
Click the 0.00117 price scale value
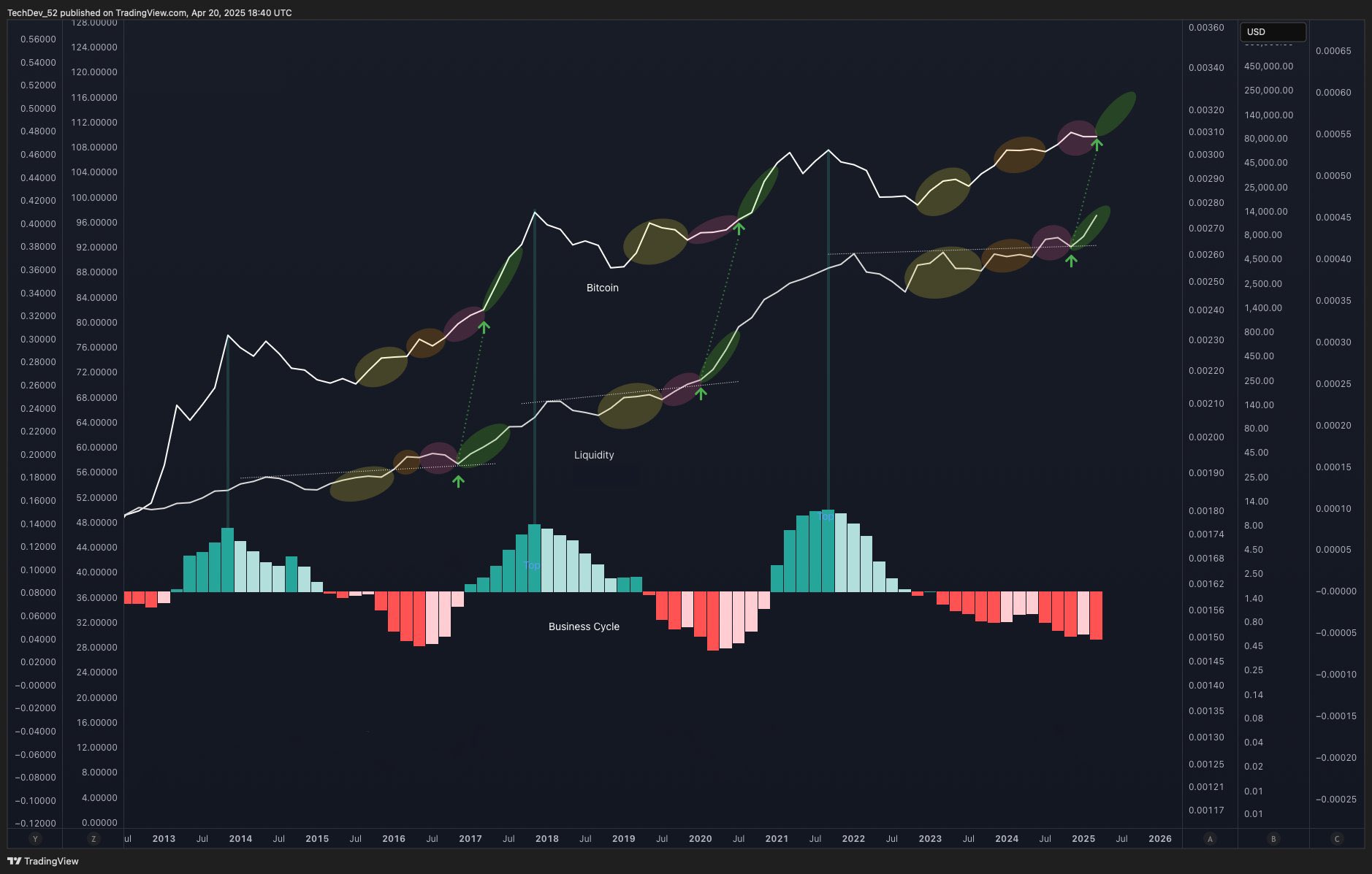[x=1206, y=810]
